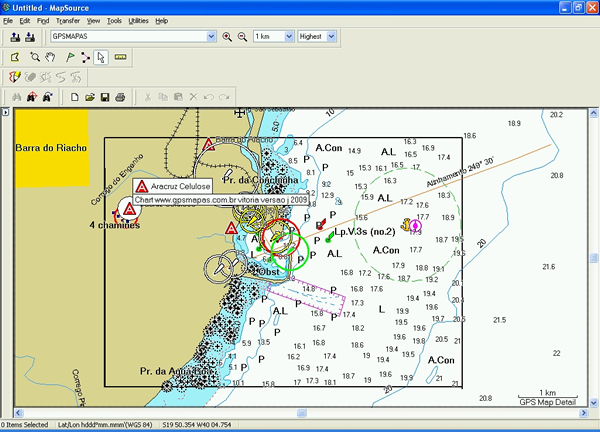Image resolution: width=600 pixels, height=432 pixels.
Task: Select the Zoom tool magnifier
Action: (x=35, y=57)
